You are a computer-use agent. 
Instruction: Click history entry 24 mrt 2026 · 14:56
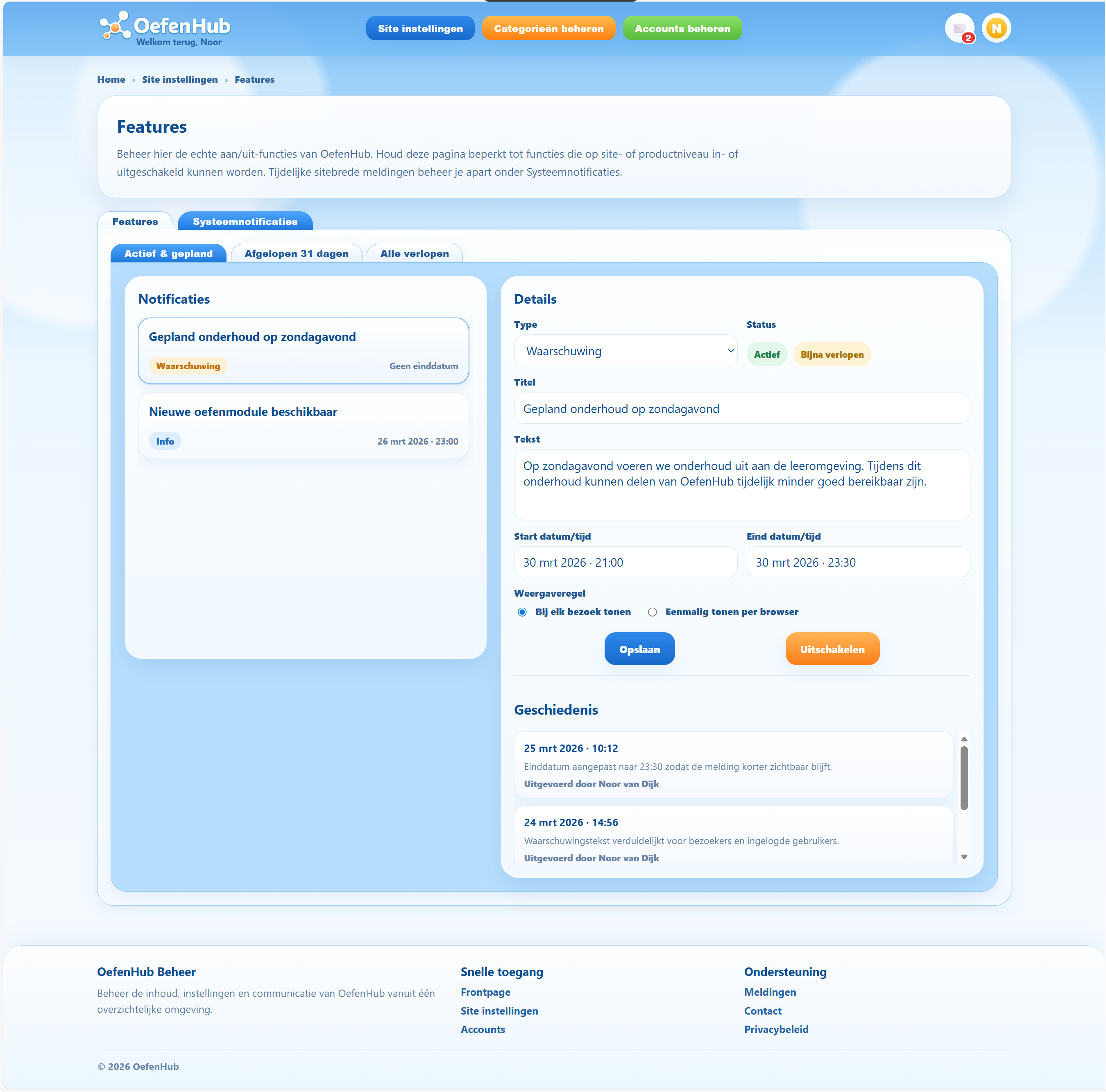[733, 836]
